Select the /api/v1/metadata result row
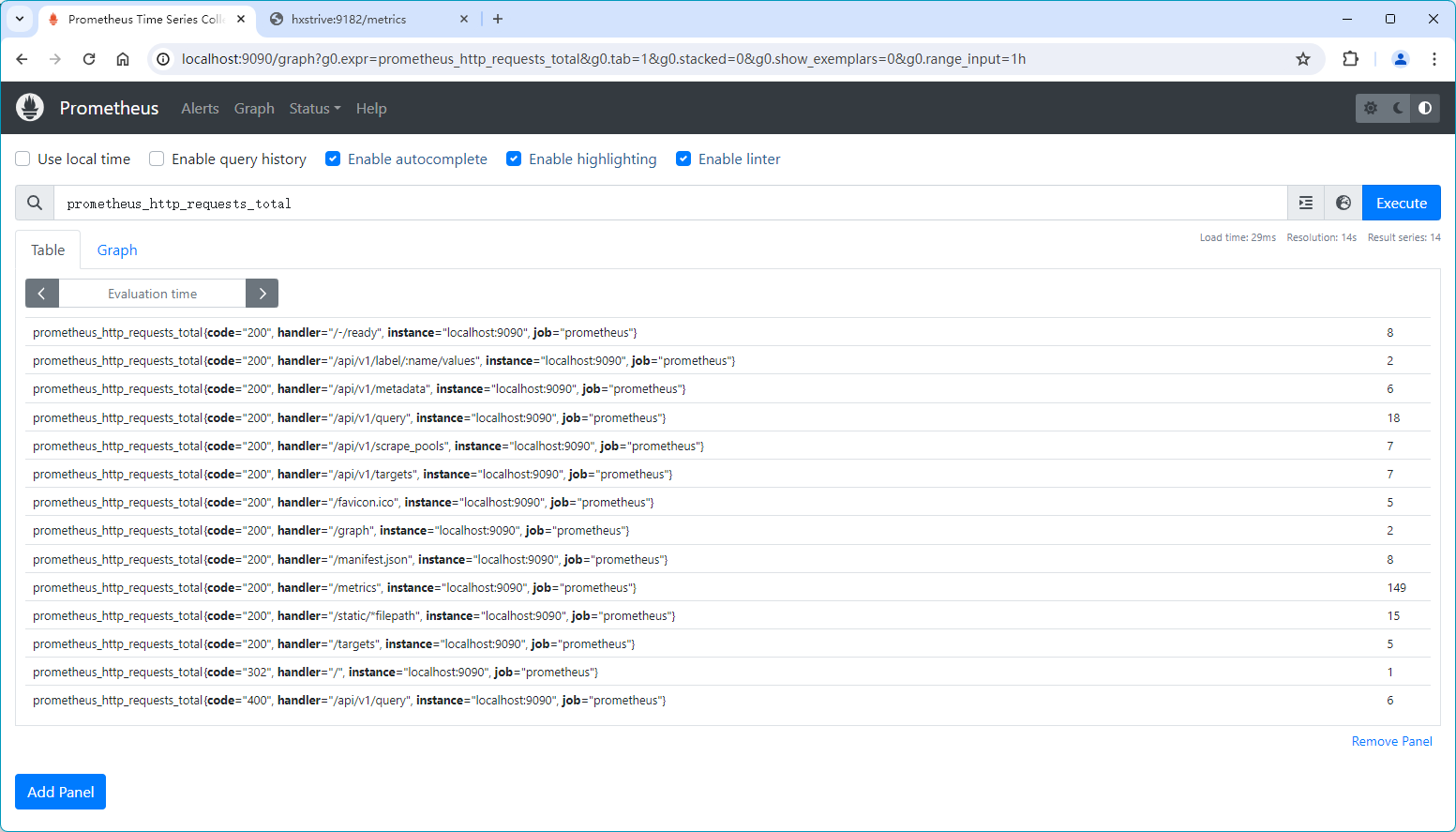 728,388
